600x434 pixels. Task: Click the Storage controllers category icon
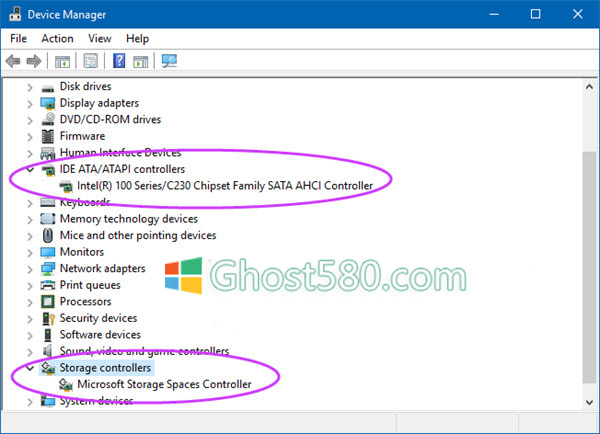(x=48, y=368)
